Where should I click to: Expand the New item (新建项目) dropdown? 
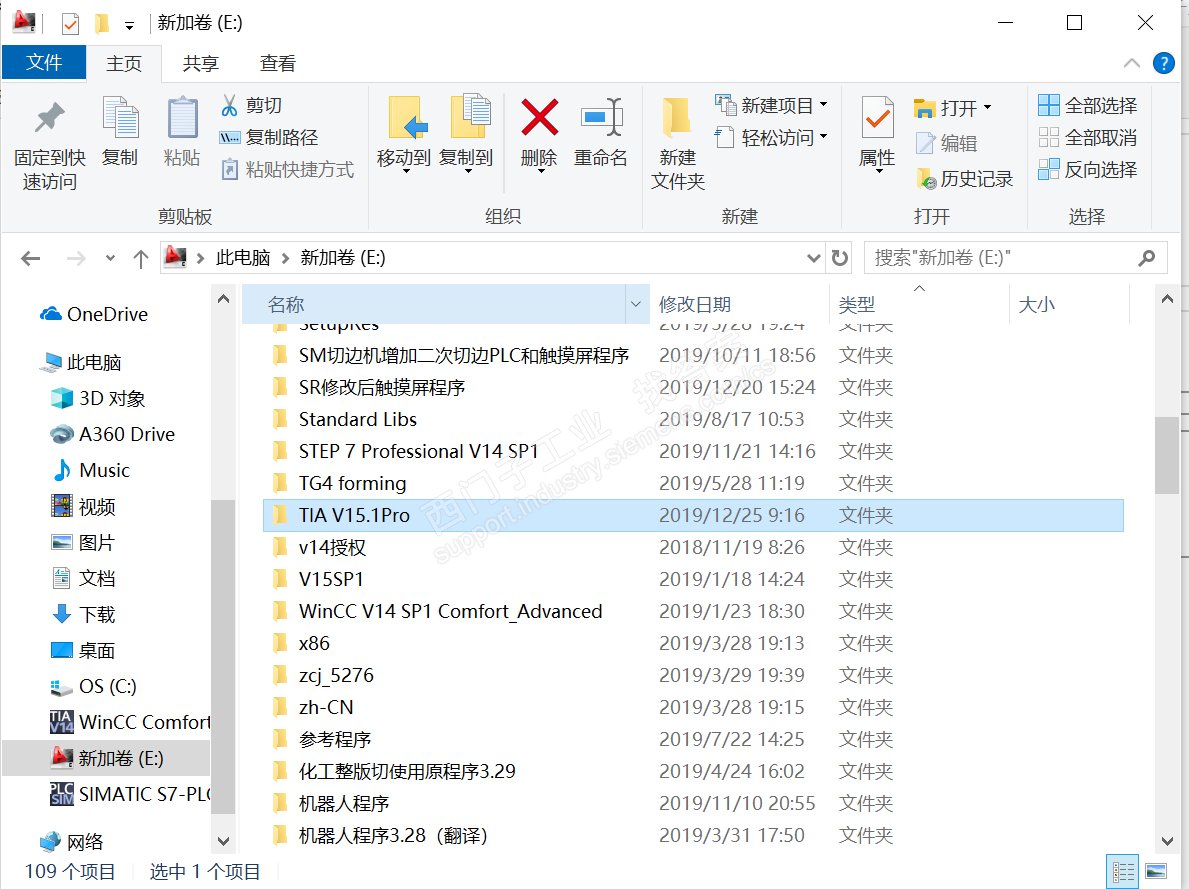(824, 105)
